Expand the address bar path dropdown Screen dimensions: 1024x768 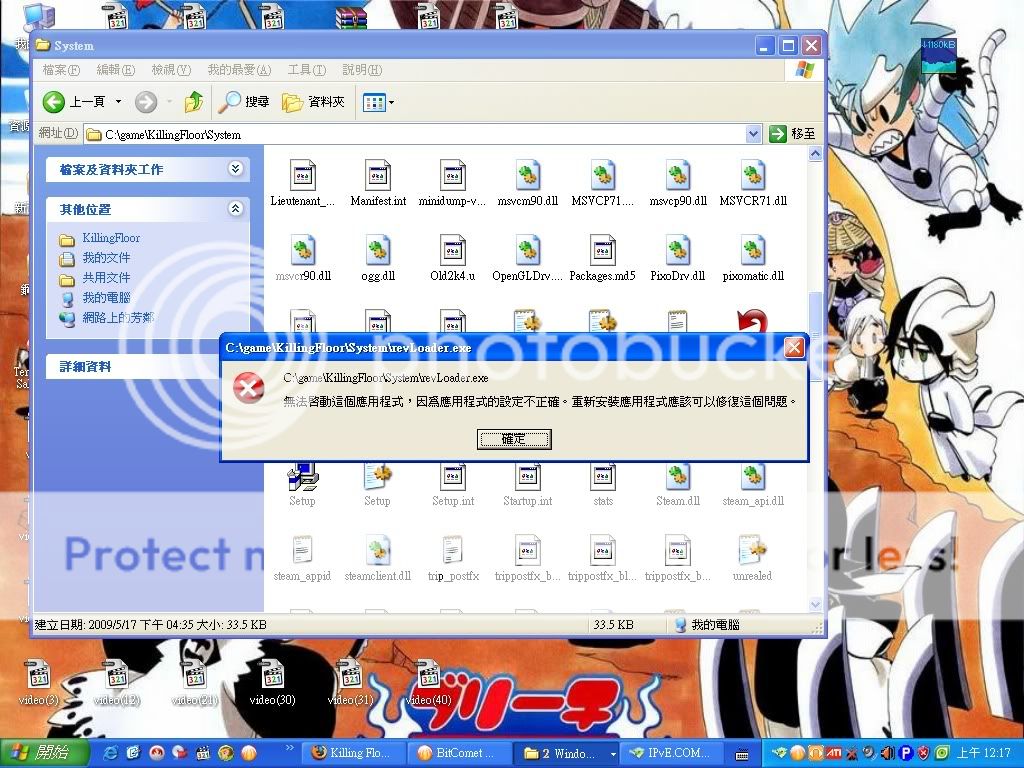point(753,134)
